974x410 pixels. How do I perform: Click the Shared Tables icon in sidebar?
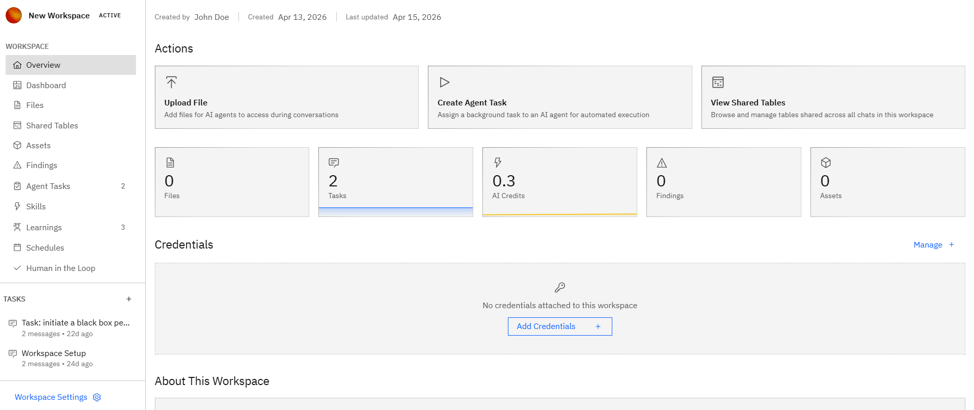point(17,125)
